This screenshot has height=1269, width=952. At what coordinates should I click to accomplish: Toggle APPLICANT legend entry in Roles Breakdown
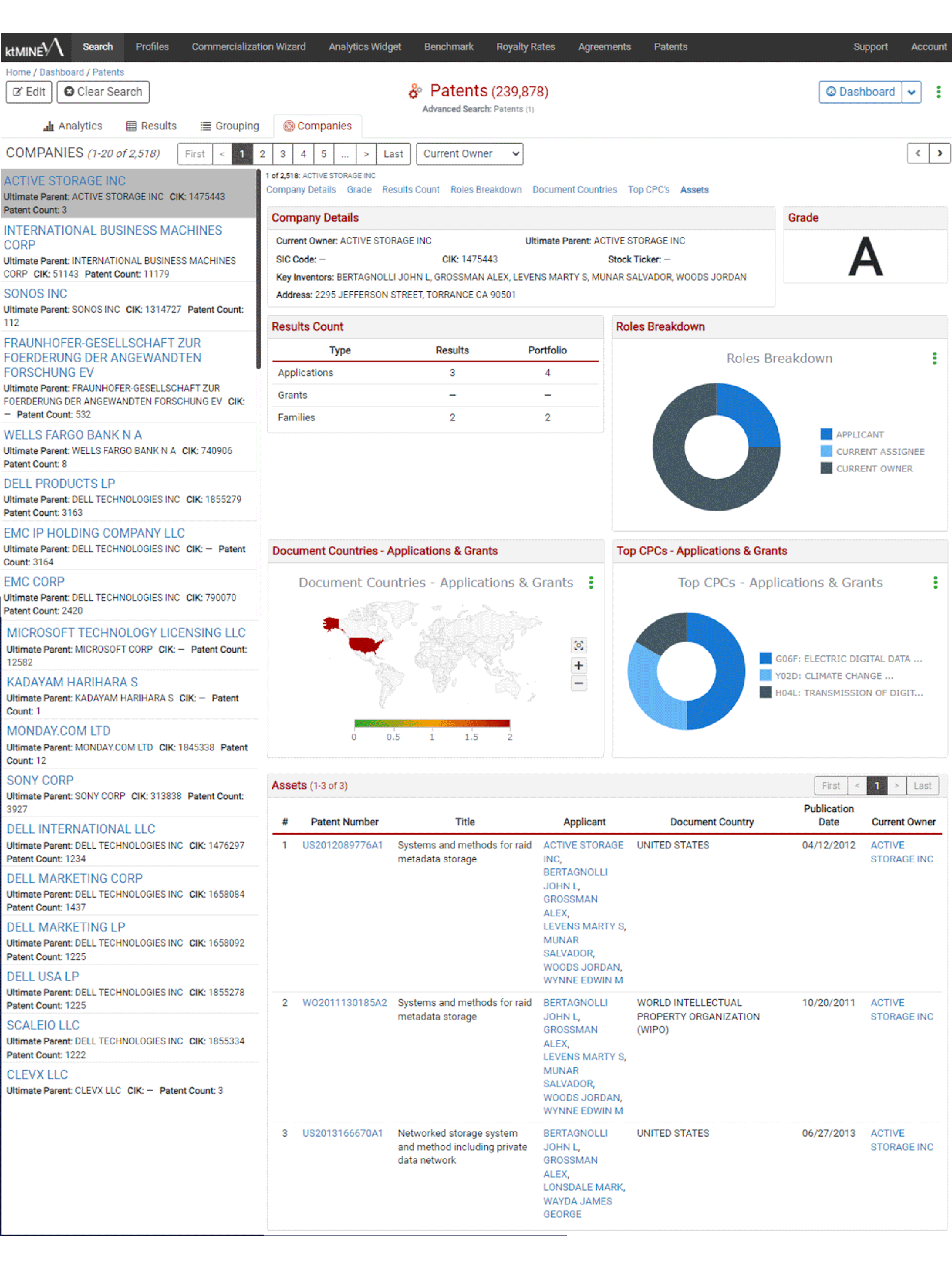coord(851,435)
